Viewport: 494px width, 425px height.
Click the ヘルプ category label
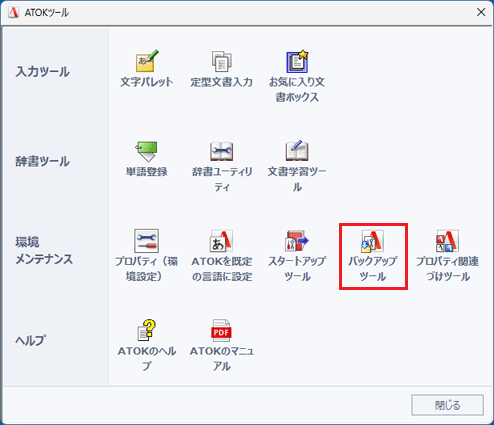[31, 340]
